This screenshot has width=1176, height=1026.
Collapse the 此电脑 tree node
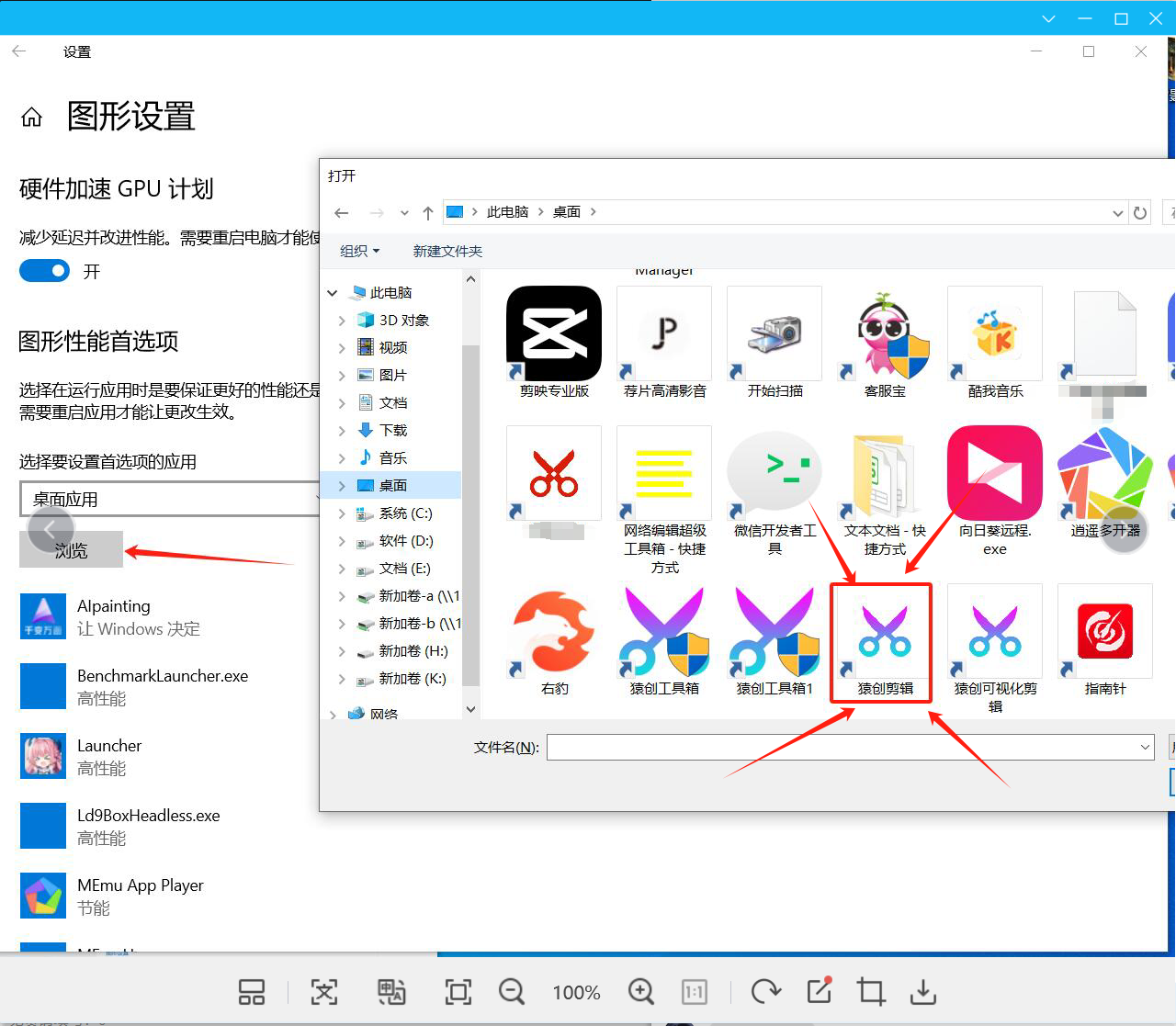[333, 293]
